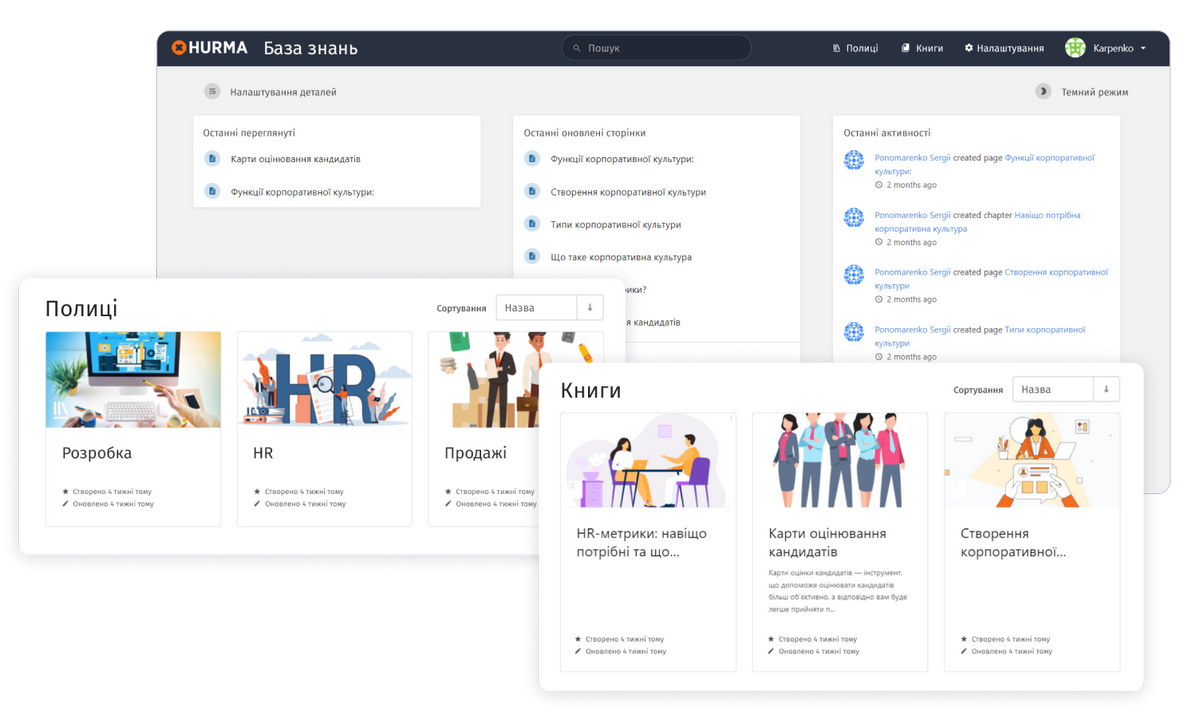Open the Розробка shelf thumbnail
The width and height of the screenshot is (1200, 712).
pos(133,380)
